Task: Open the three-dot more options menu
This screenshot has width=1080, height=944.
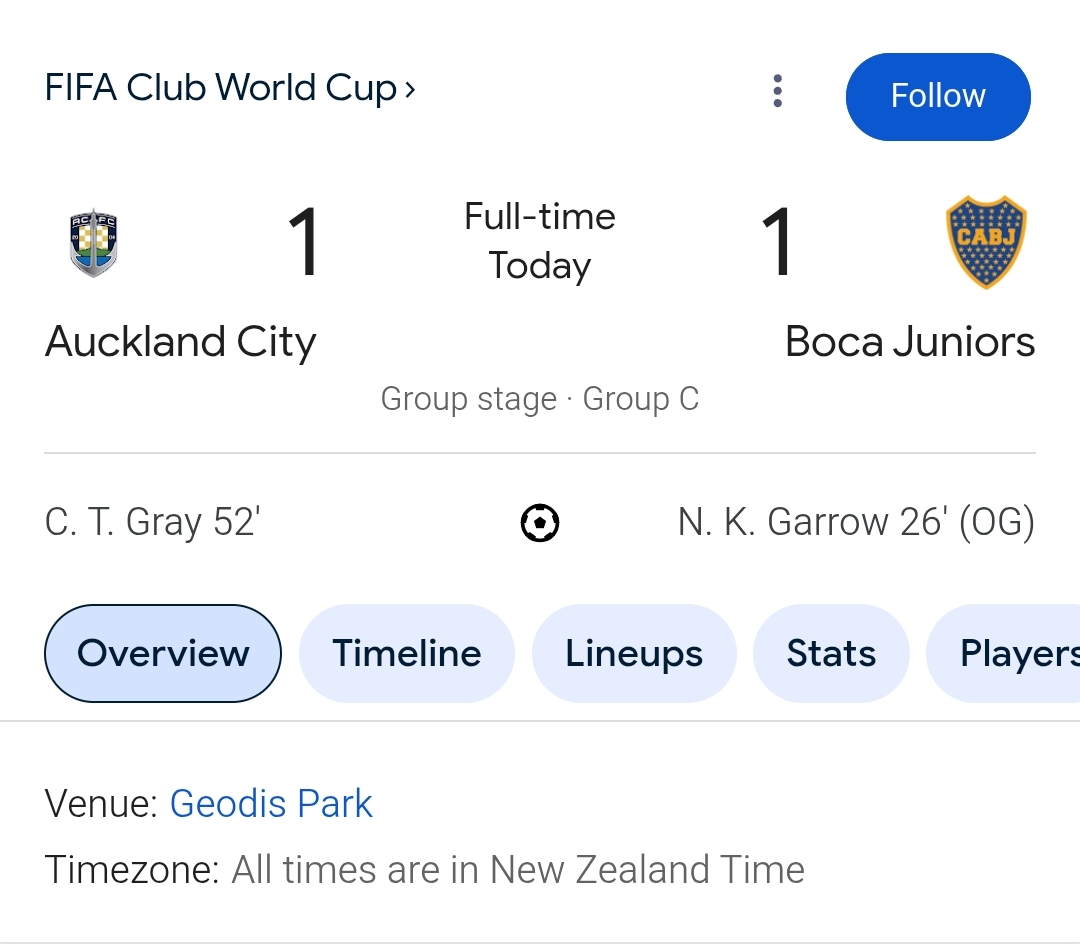Action: pos(778,91)
